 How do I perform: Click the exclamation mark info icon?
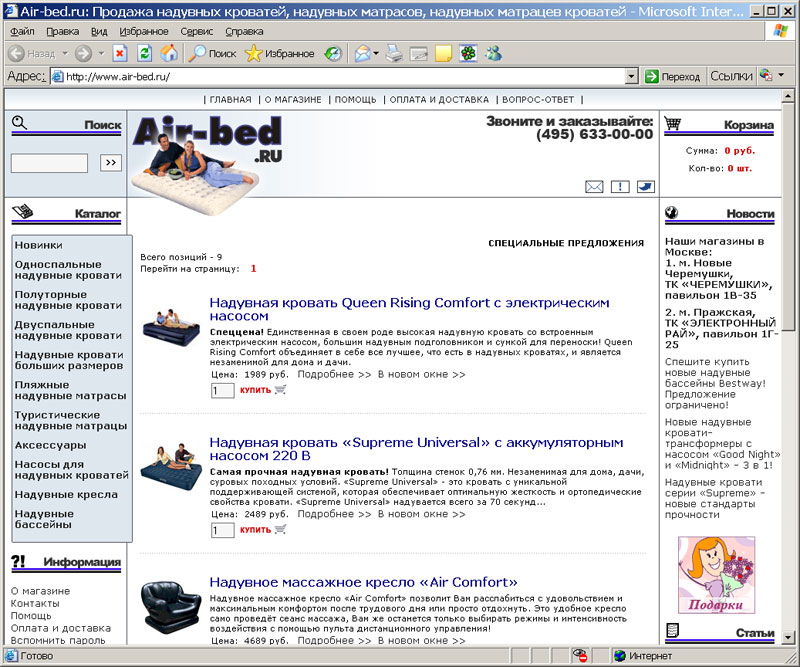tap(620, 187)
